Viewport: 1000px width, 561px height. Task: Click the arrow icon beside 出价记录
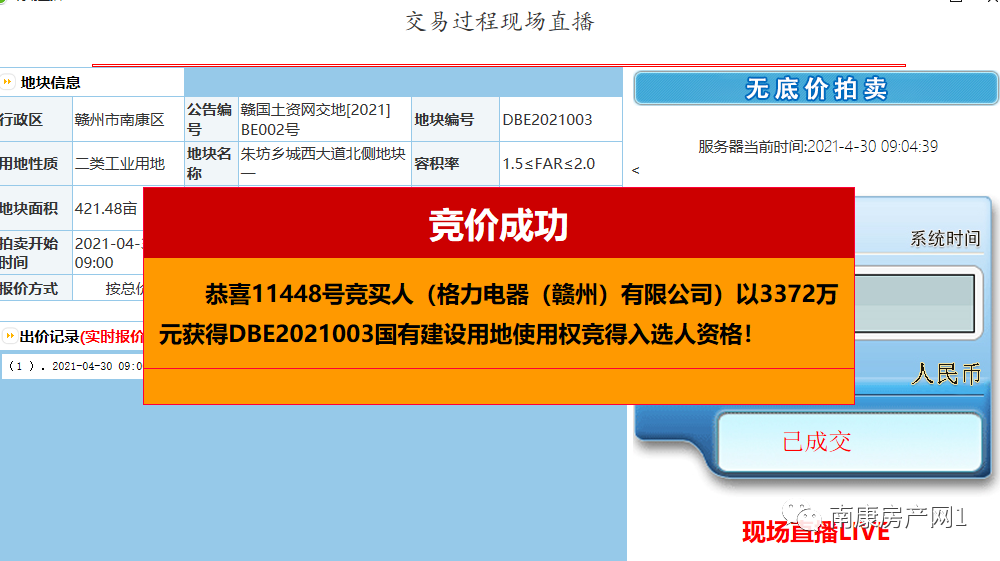[8, 337]
